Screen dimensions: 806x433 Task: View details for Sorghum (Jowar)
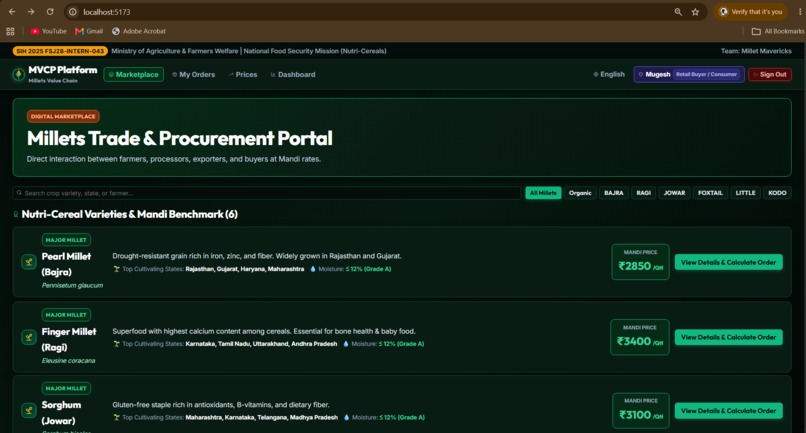(x=728, y=411)
